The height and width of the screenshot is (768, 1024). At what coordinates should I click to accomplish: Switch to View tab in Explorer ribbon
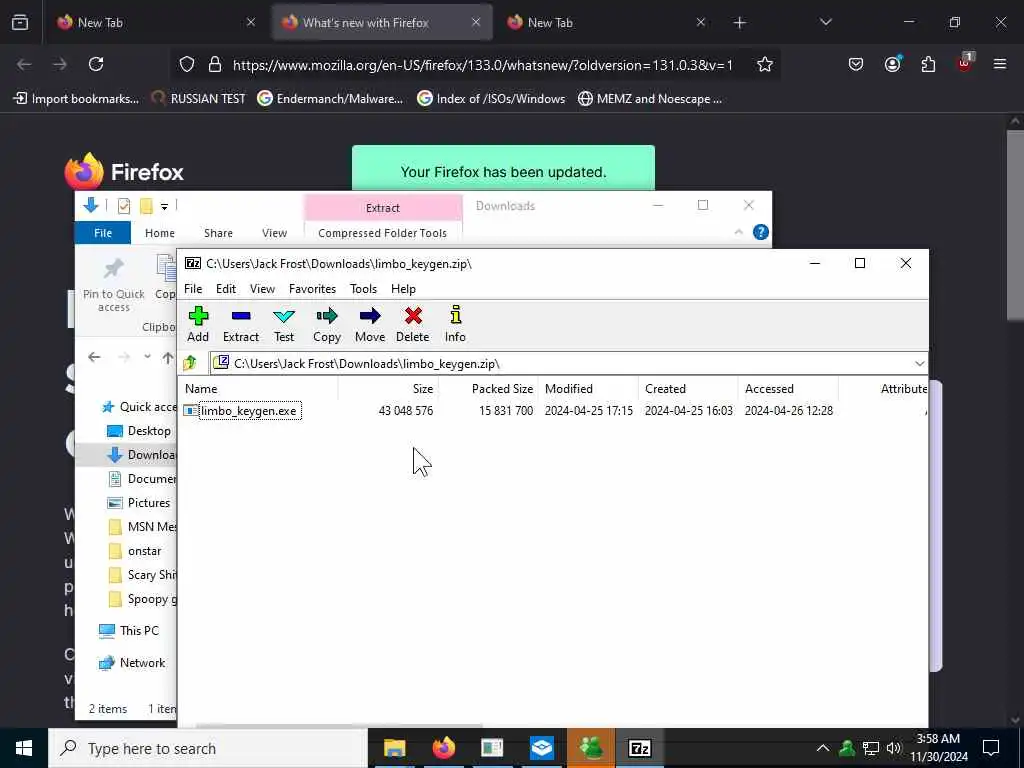(274, 233)
